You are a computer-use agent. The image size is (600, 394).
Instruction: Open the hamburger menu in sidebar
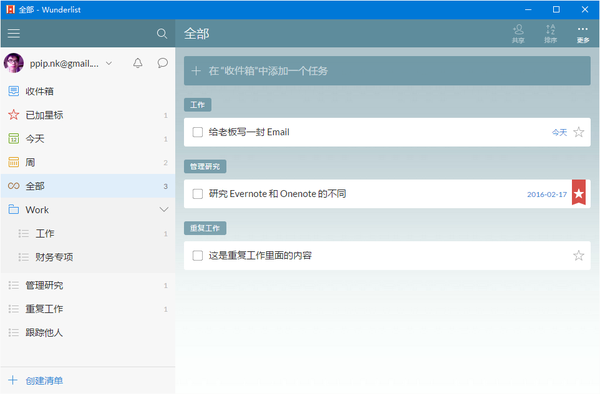(14, 33)
